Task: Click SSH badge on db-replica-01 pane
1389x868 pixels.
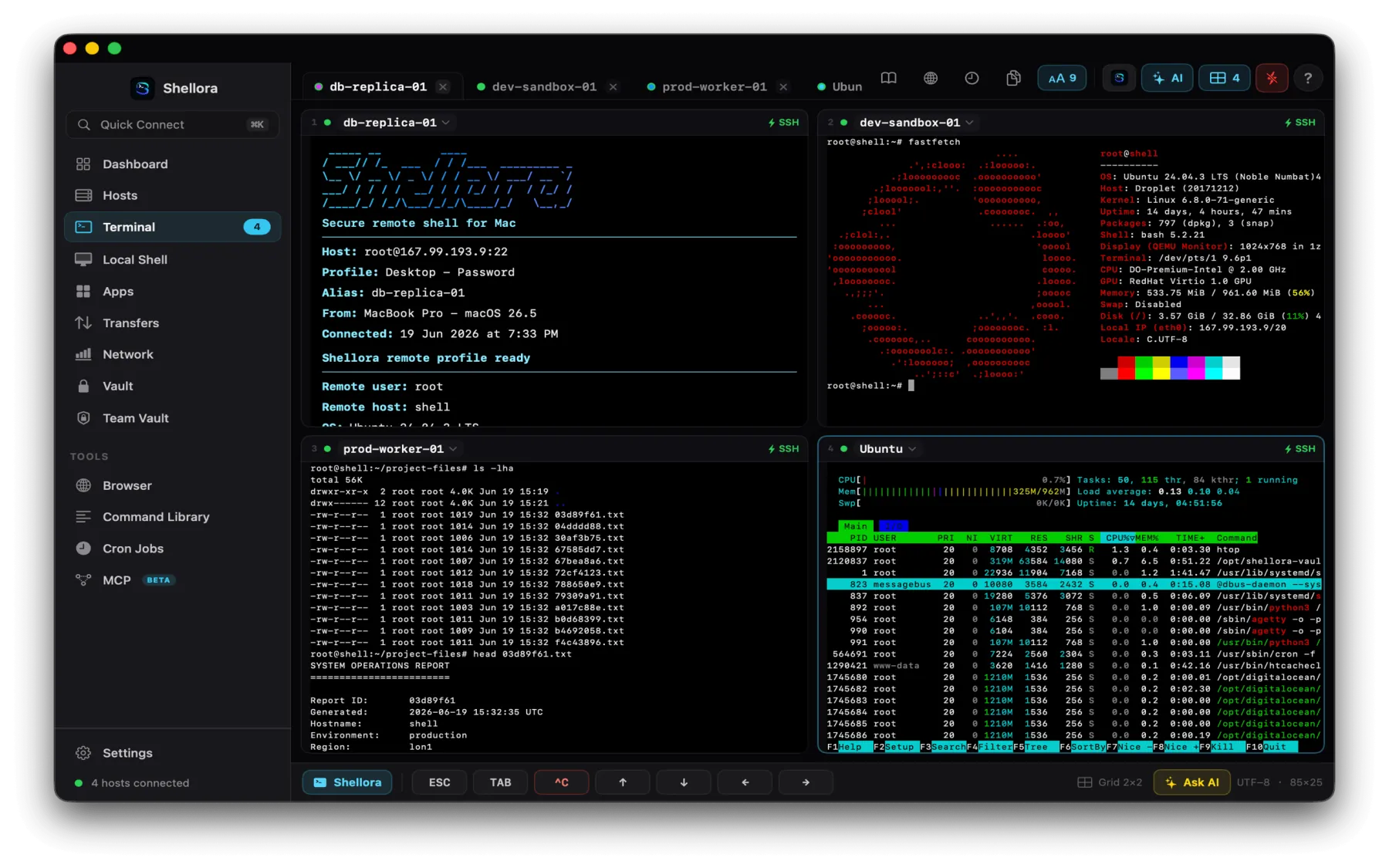Action: tap(783, 123)
